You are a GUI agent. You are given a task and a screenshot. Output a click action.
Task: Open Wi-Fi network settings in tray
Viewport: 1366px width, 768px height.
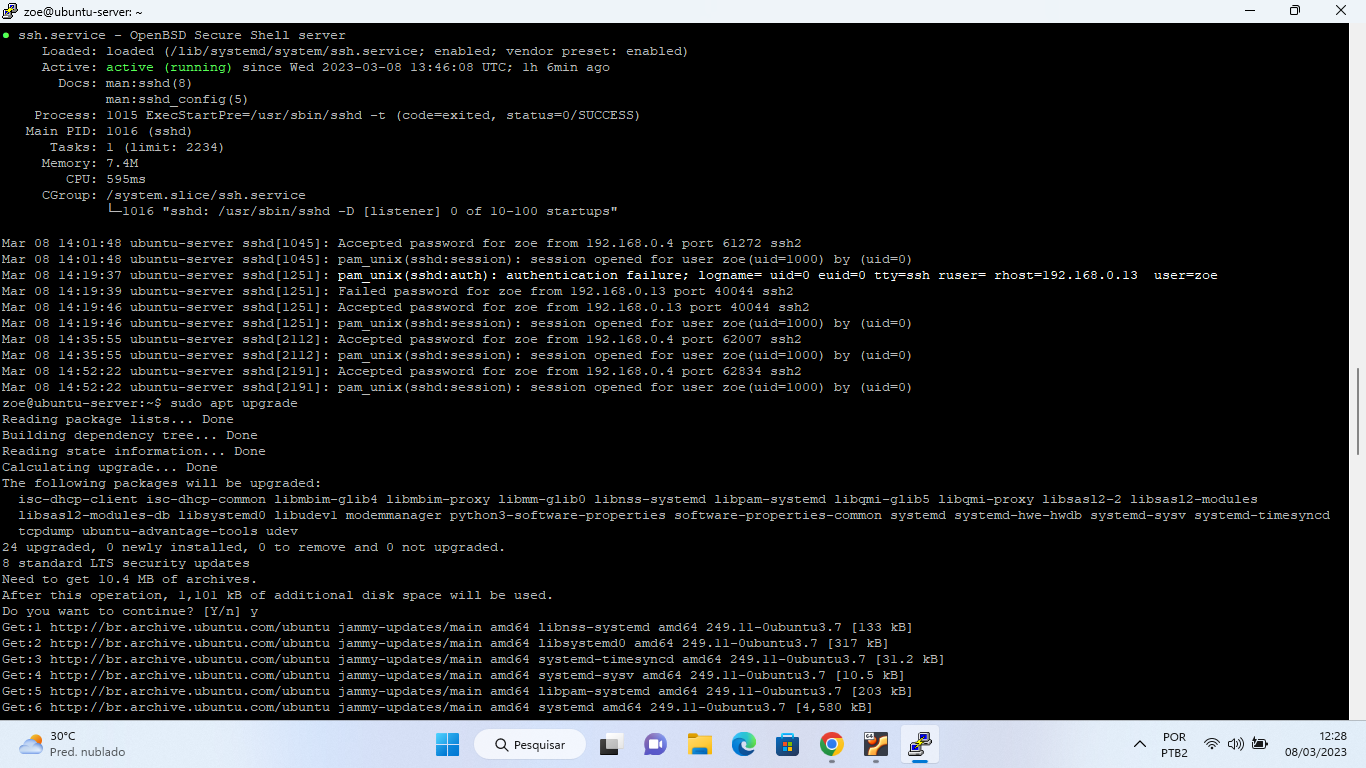point(1212,745)
